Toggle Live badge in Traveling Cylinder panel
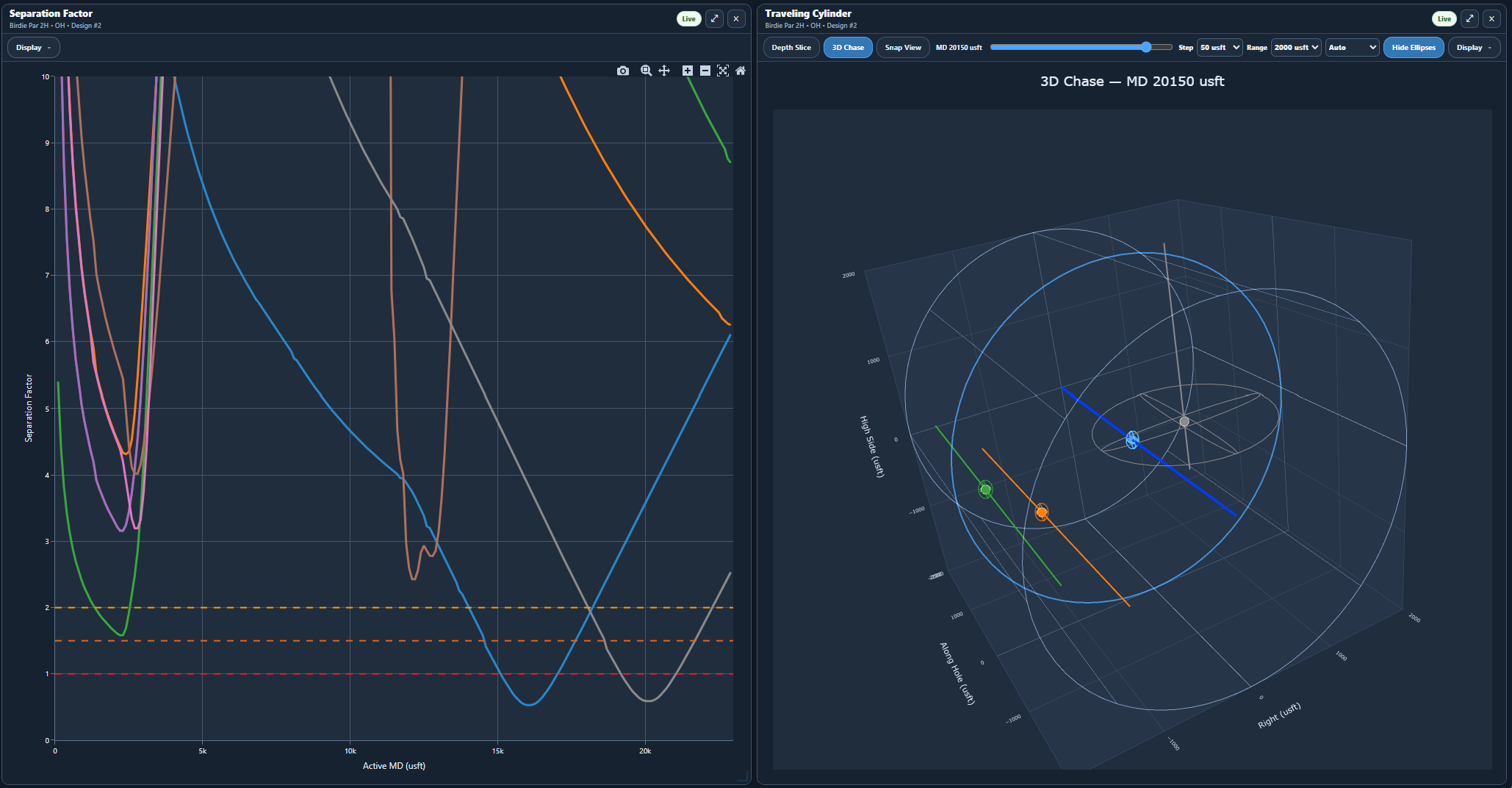The width and height of the screenshot is (1512, 788). point(1444,19)
